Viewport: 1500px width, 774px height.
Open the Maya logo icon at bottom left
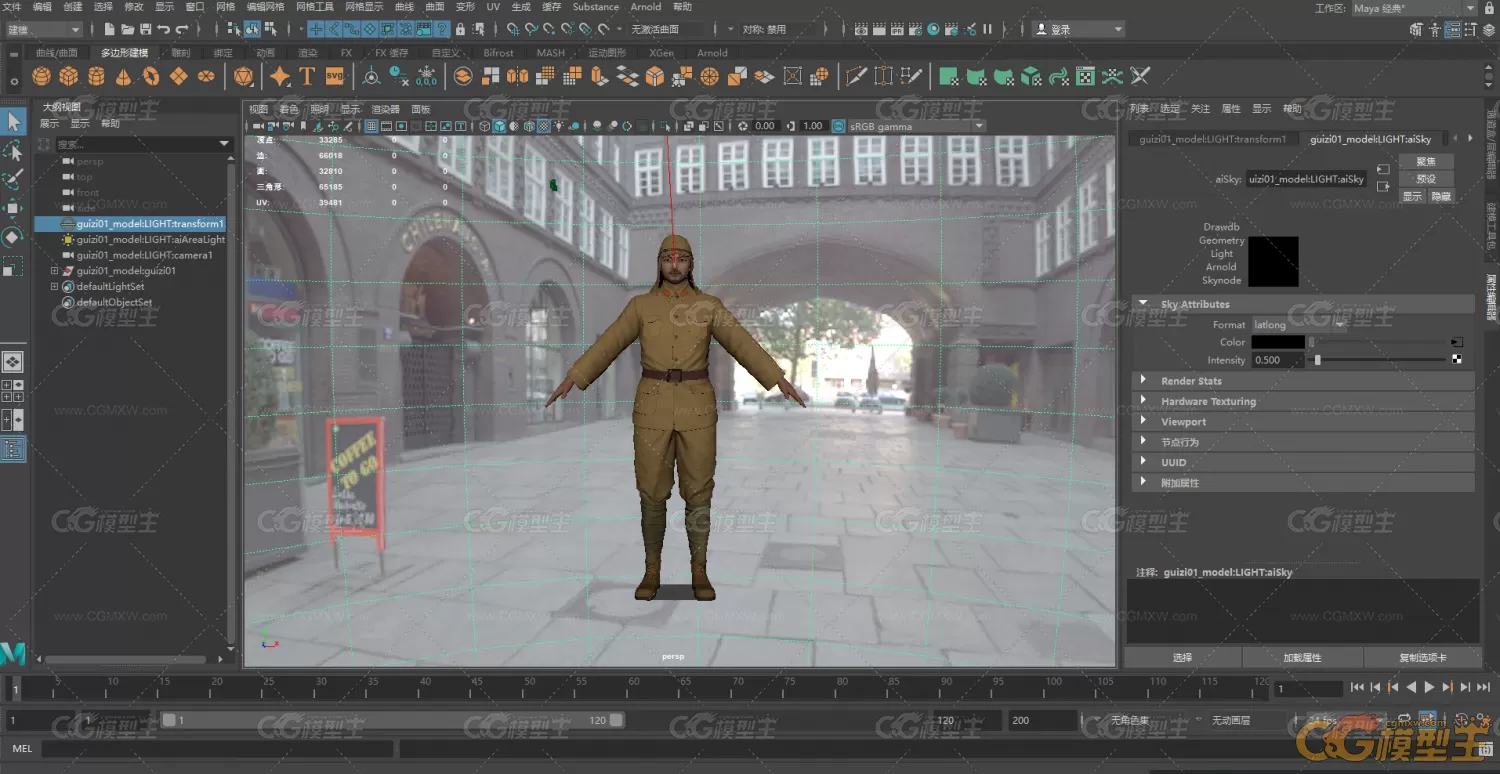pos(13,654)
